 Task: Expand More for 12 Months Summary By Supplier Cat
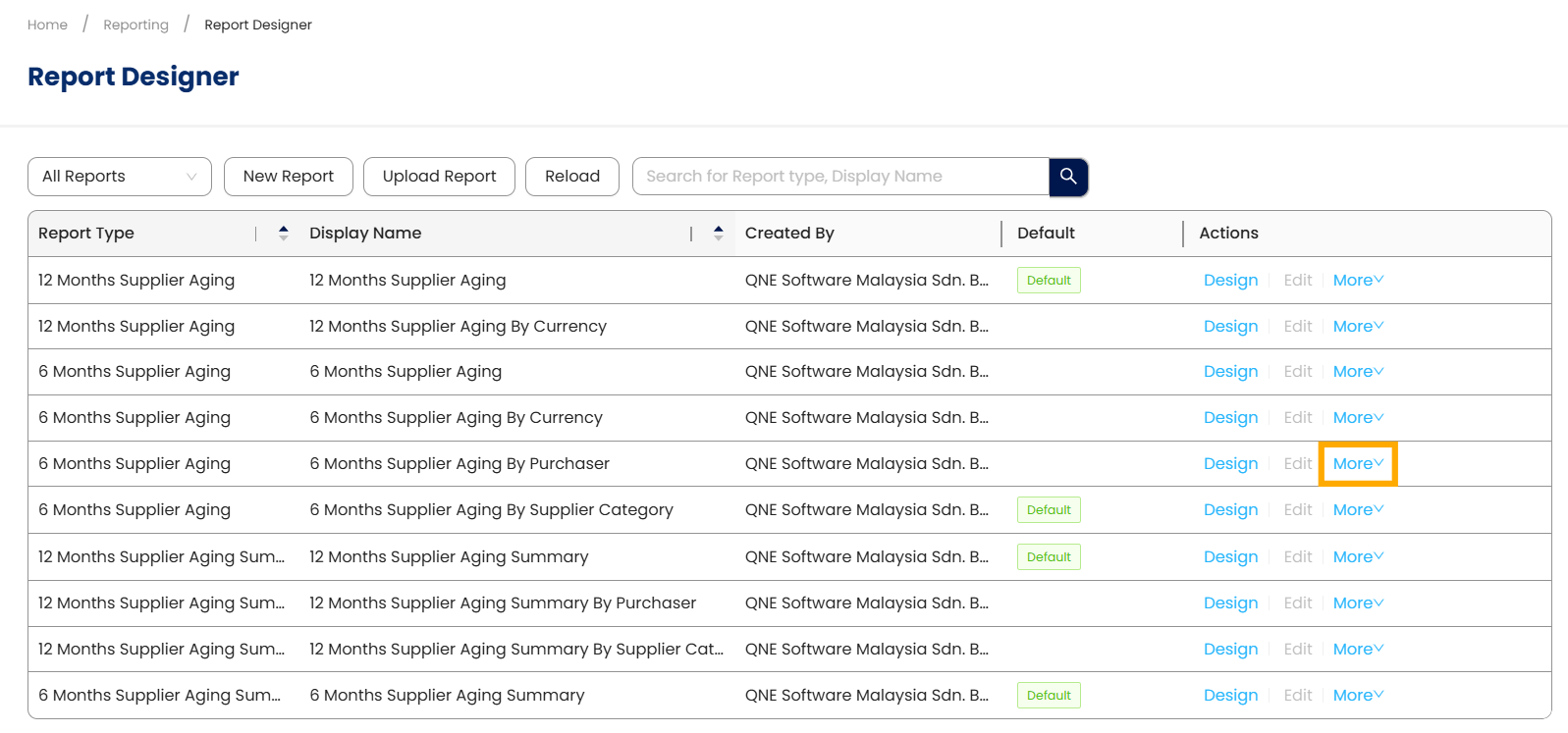tap(1358, 649)
